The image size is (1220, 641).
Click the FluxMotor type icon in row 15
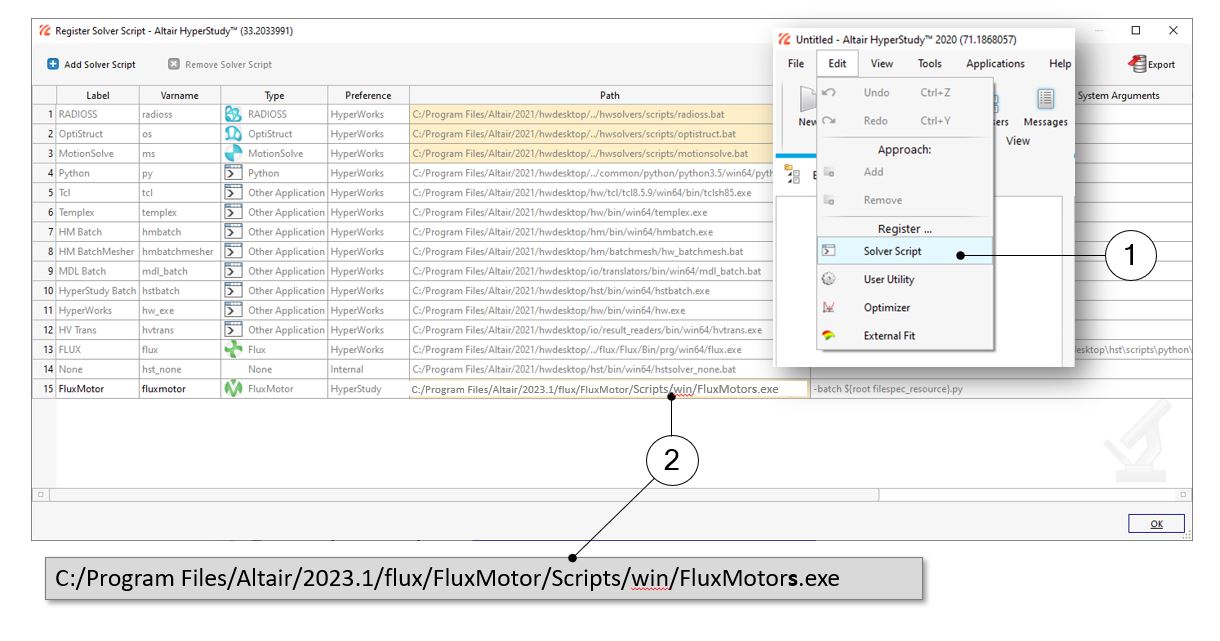[232, 389]
